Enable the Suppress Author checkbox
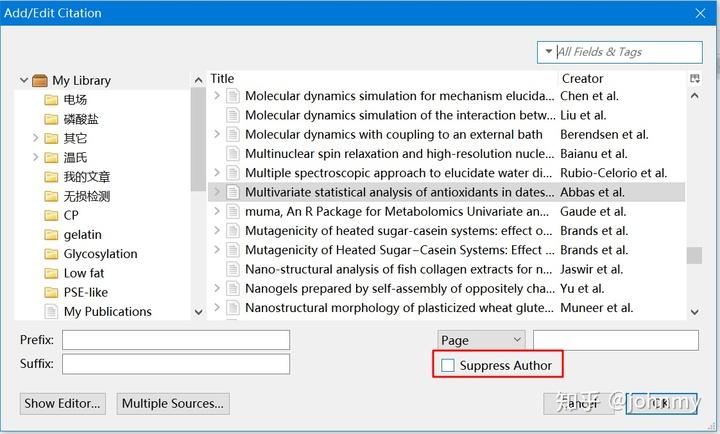The image size is (720, 434). tap(448, 366)
